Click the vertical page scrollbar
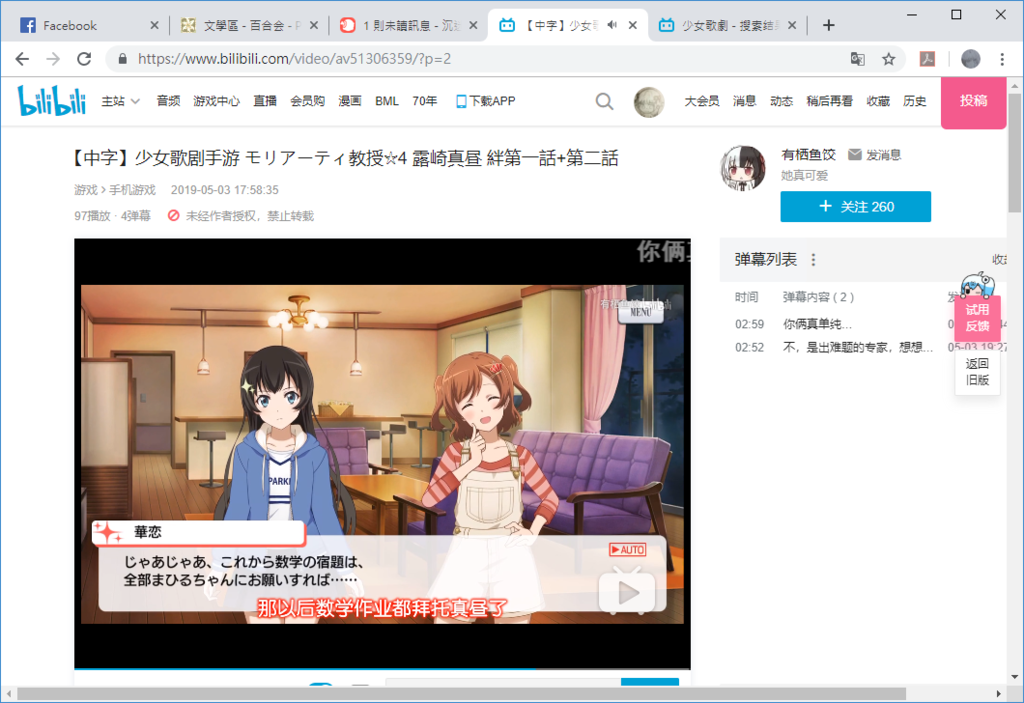This screenshot has height=703, width=1024. [1014, 153]
